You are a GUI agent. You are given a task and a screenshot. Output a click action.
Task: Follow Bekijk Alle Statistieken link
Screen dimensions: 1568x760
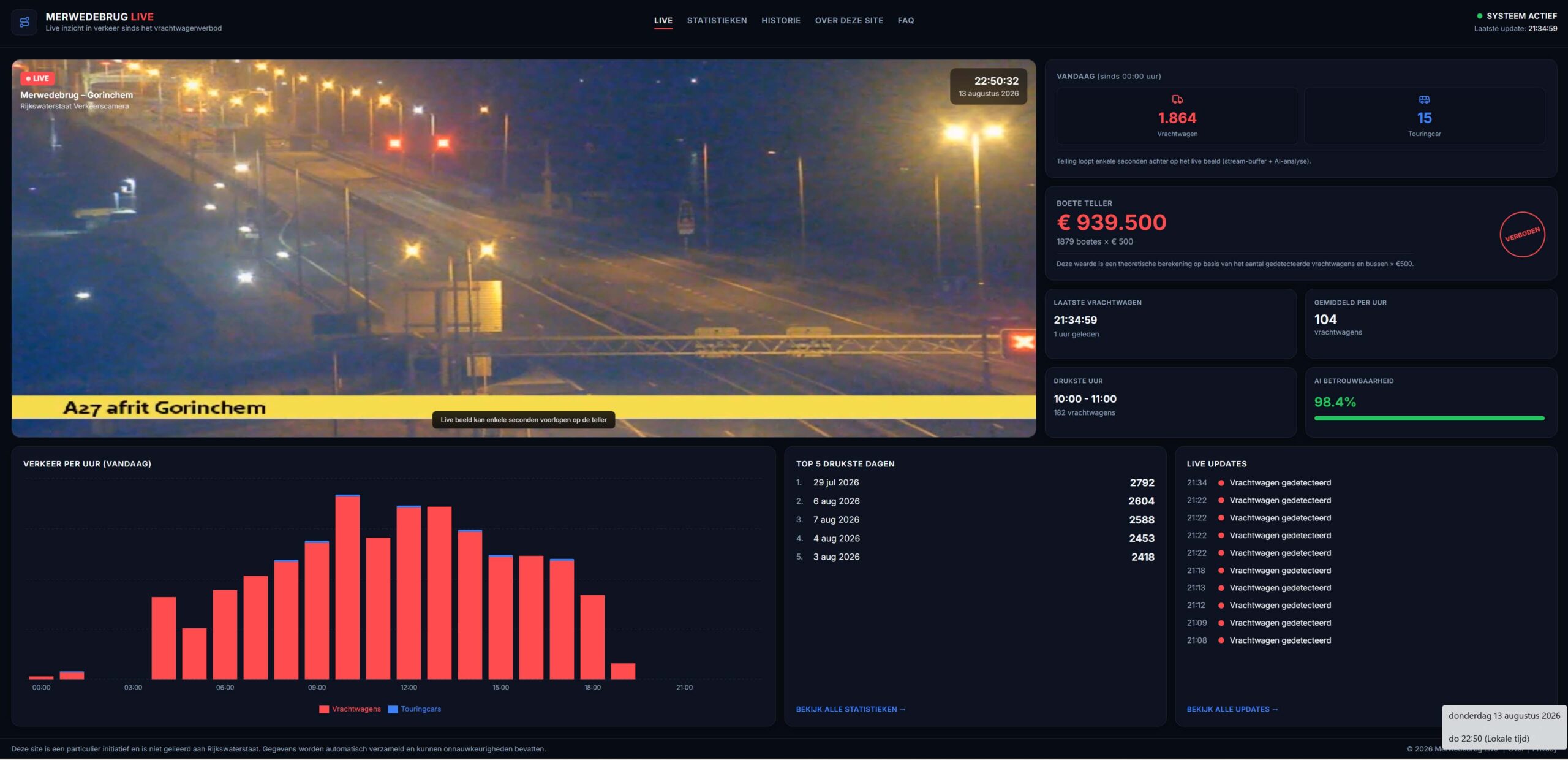click(850, 709)
